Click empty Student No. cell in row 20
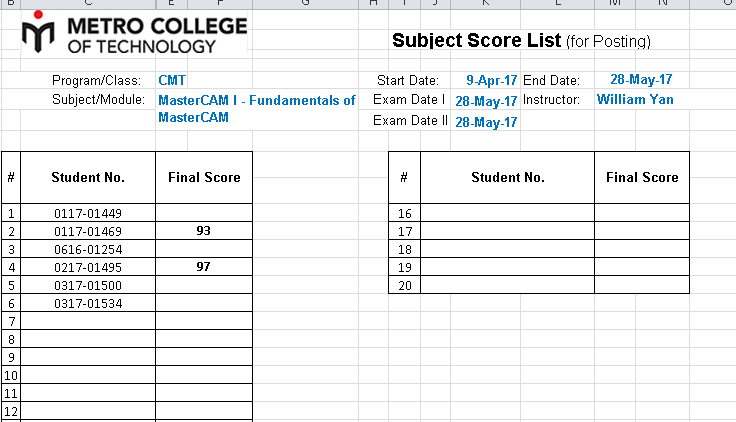 click(x=507, y=285)
